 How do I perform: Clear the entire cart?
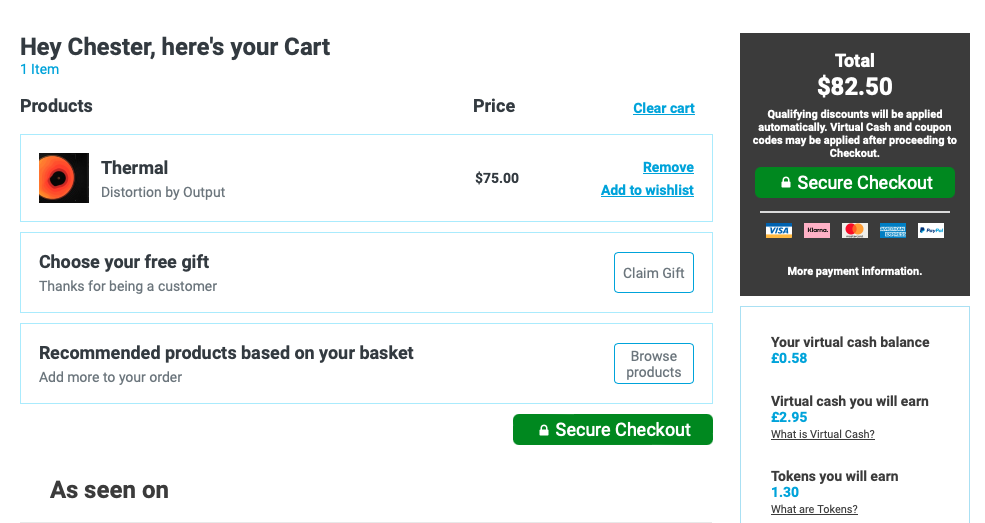pos(663,108)
